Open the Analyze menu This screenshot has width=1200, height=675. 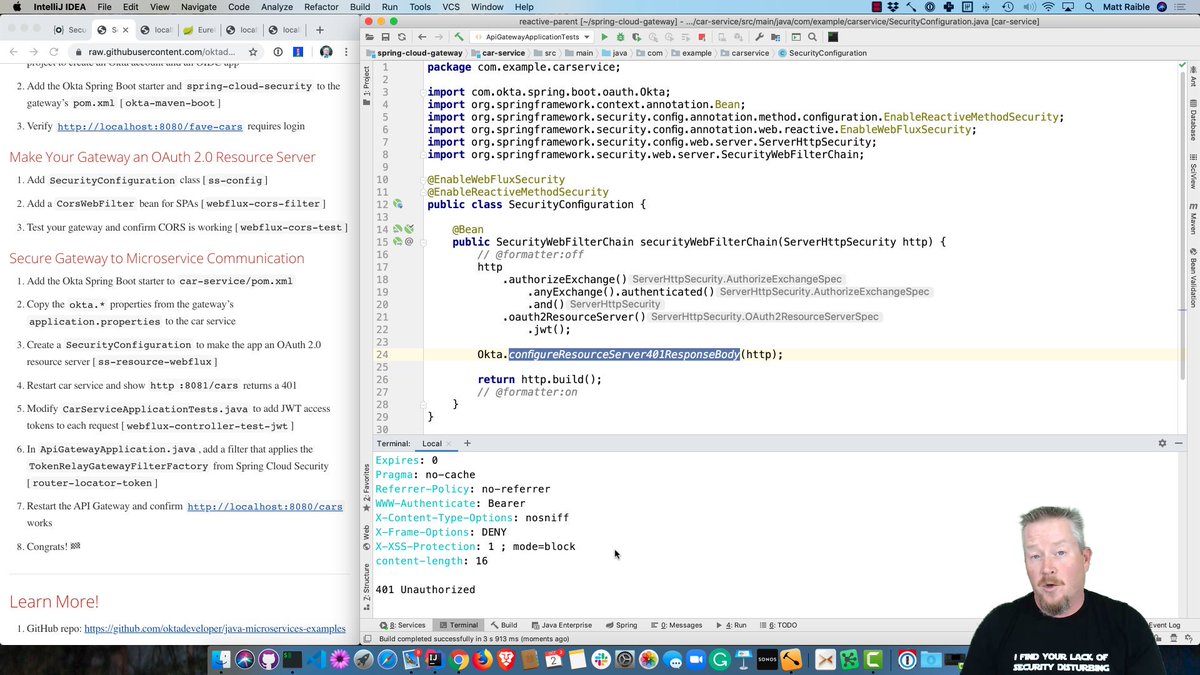[277, 6]
